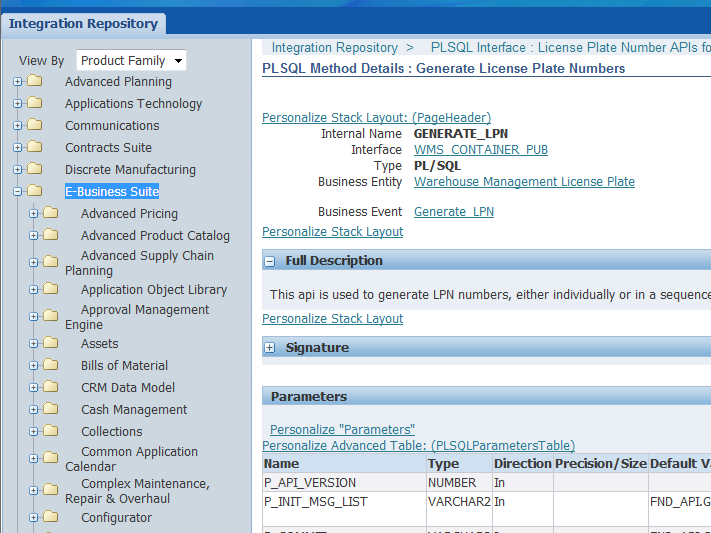Click the Advanced Planning folder icon

coord(34,81)
